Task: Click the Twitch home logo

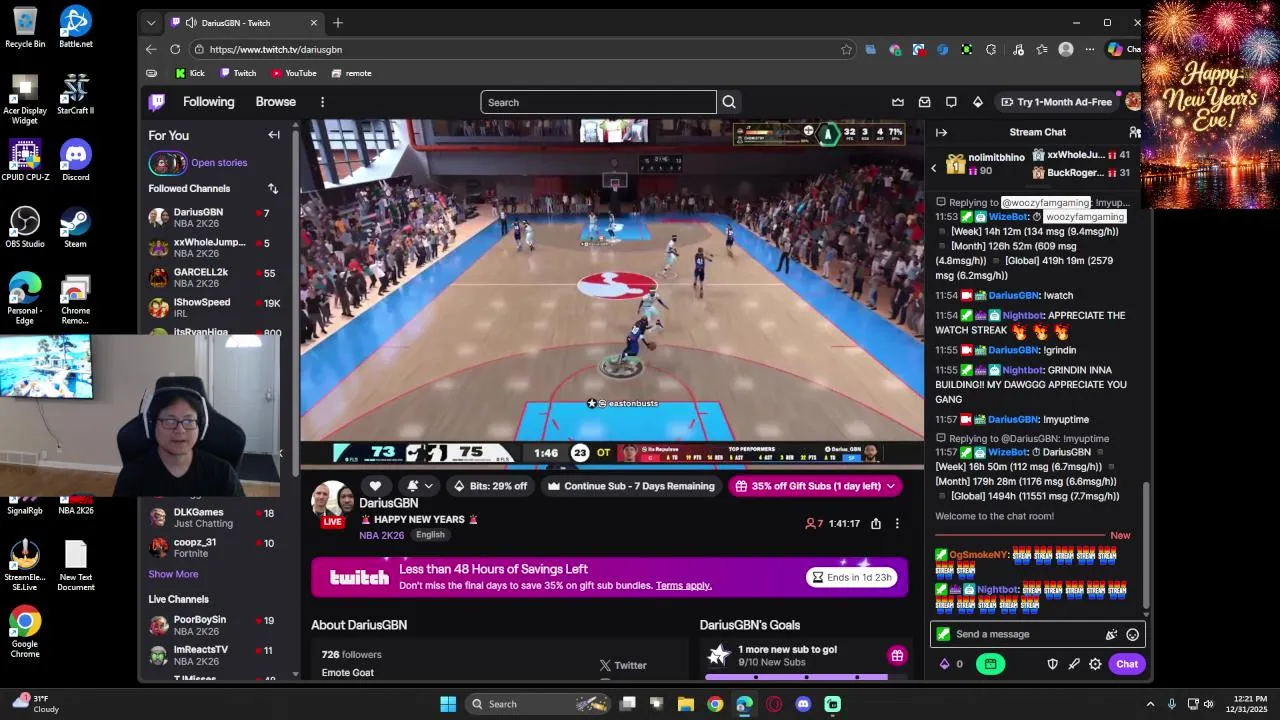Action: pyautogui.click(x=157, y=102)
